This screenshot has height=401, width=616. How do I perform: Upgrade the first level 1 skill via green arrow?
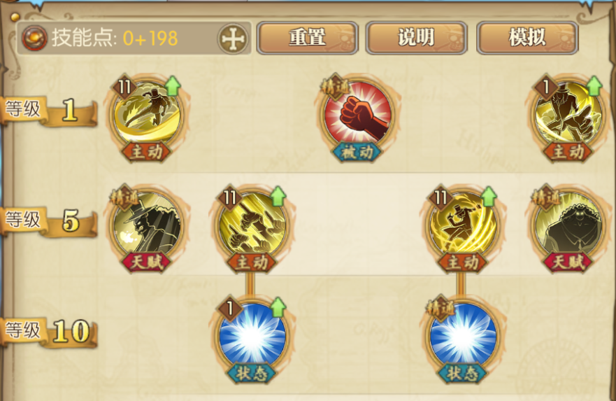(172, 86)
